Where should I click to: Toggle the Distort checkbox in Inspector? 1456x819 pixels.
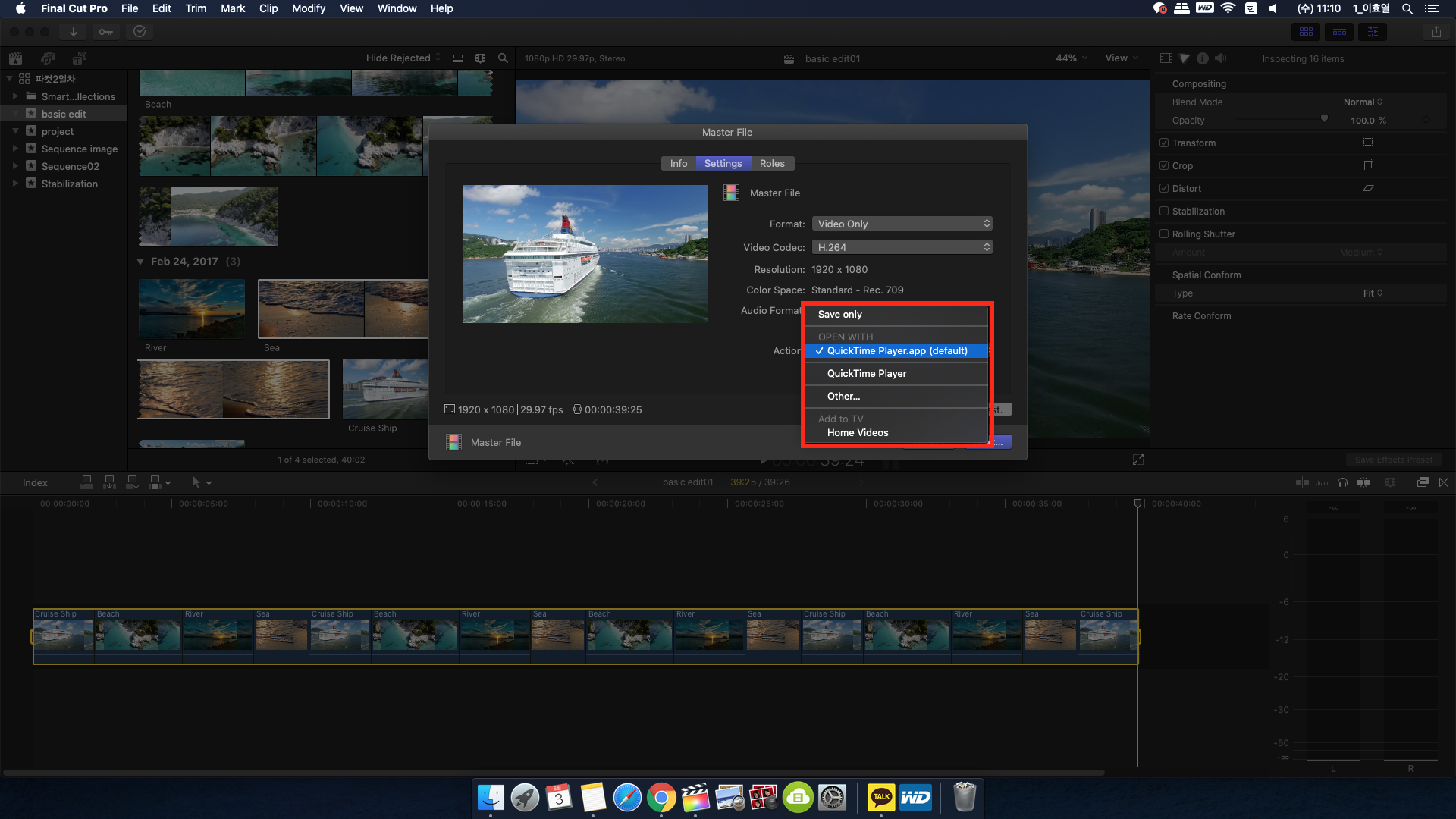[1163, 188]
